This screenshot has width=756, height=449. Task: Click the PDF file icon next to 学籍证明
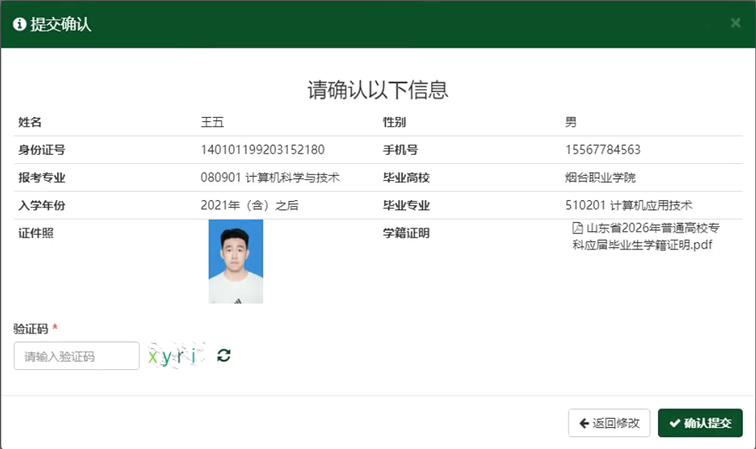tap(577, 229)
